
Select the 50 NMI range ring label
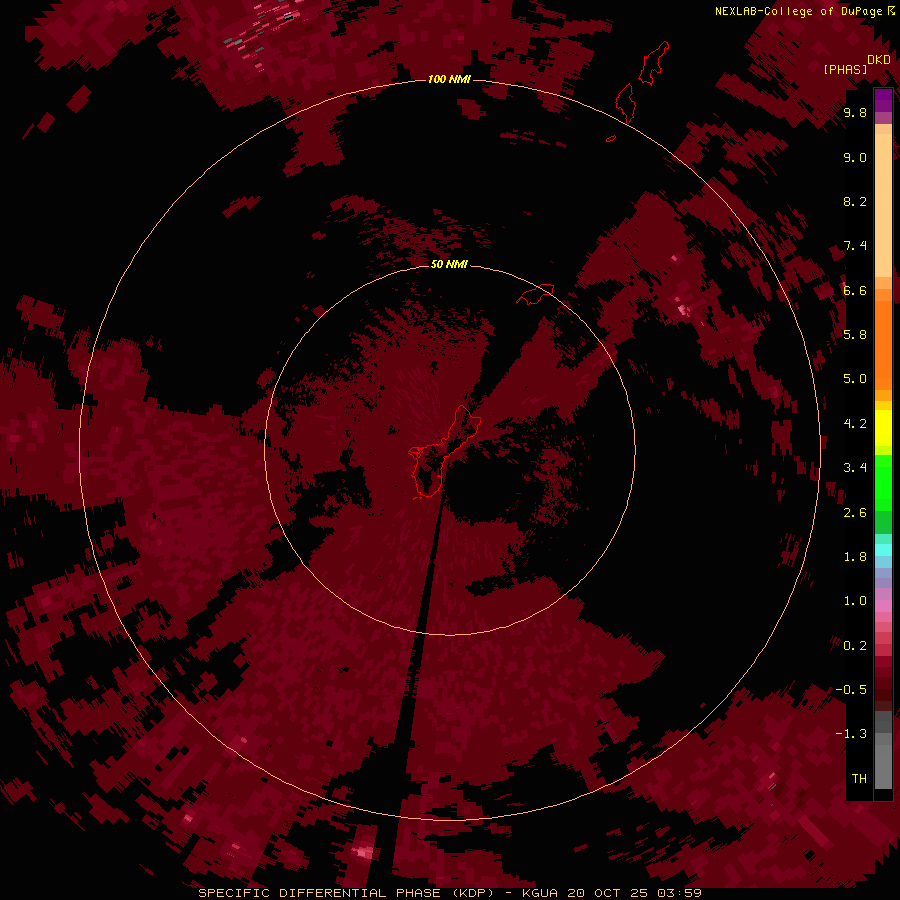pos(449,264)
